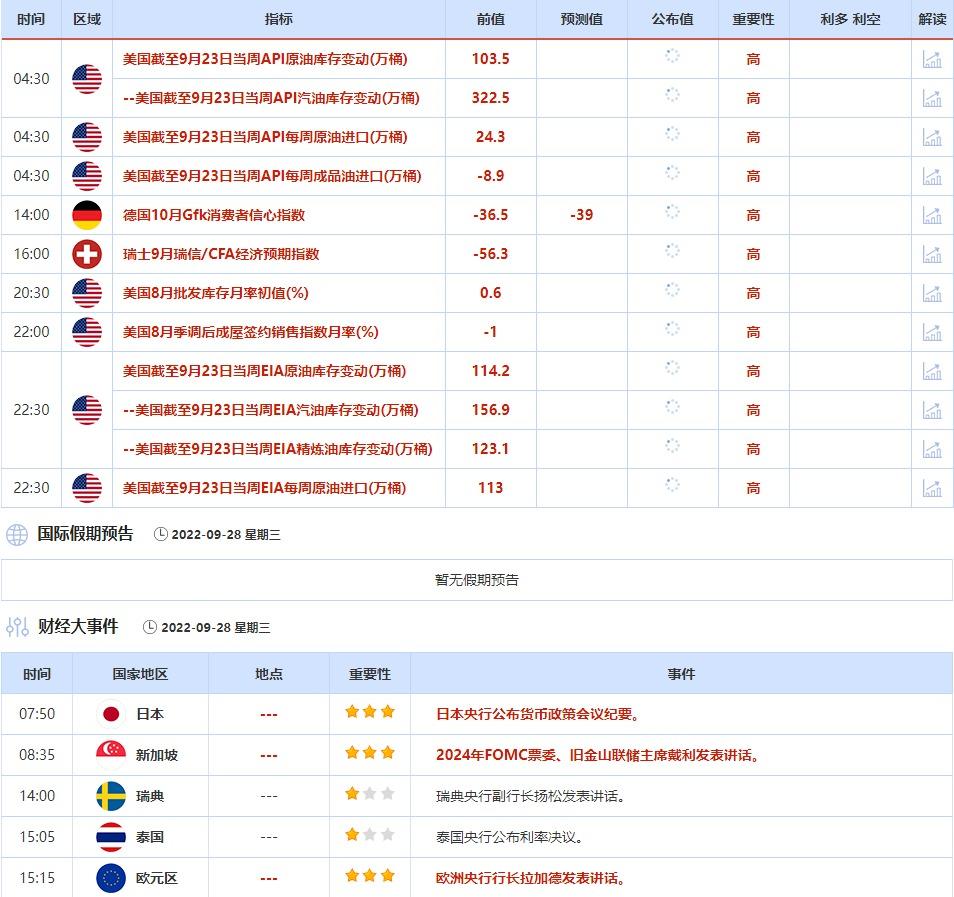Screen dimensions: 954x897
Task: Click the US flag beside 20:30
Action: [87, 293]
